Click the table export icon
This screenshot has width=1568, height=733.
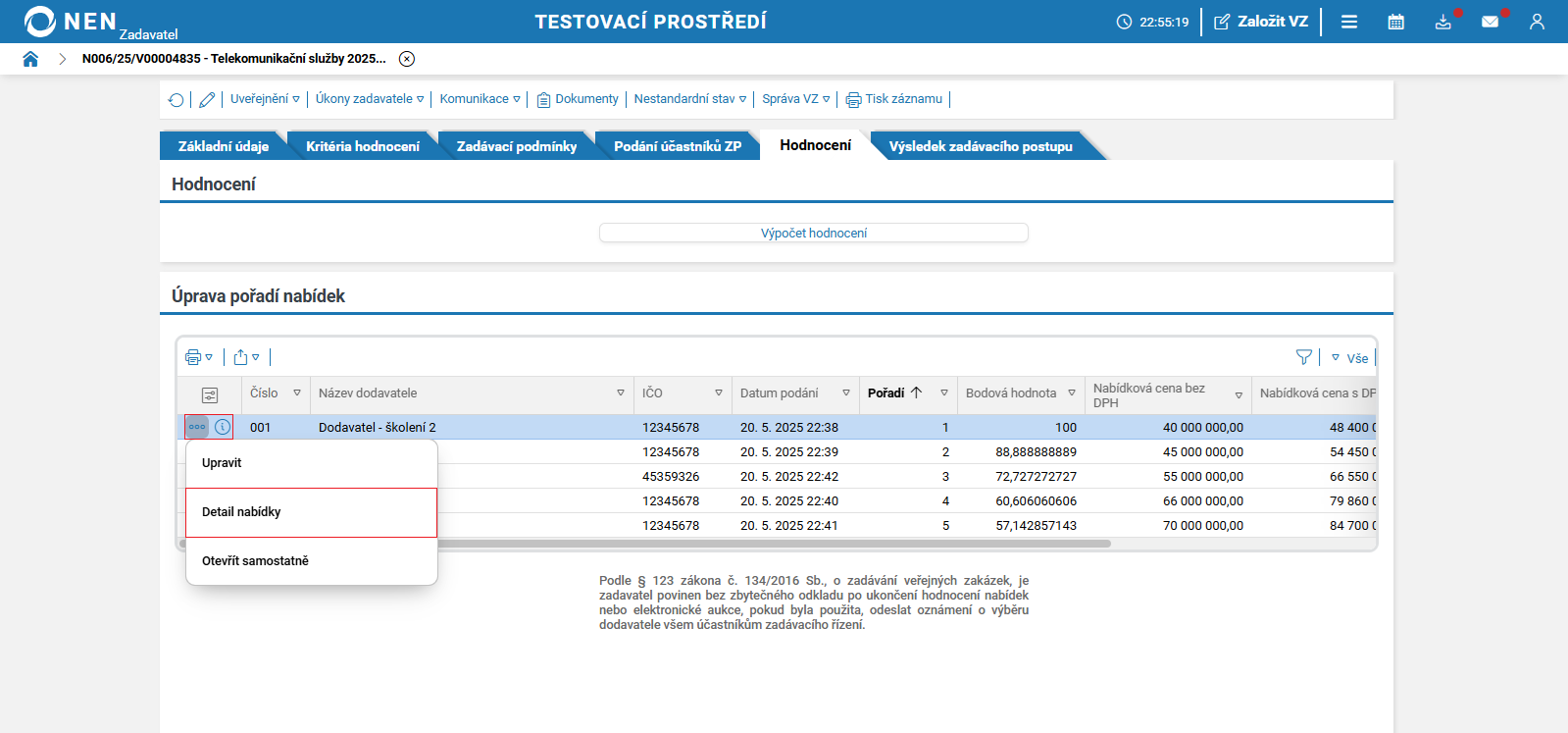click(240, 357)
